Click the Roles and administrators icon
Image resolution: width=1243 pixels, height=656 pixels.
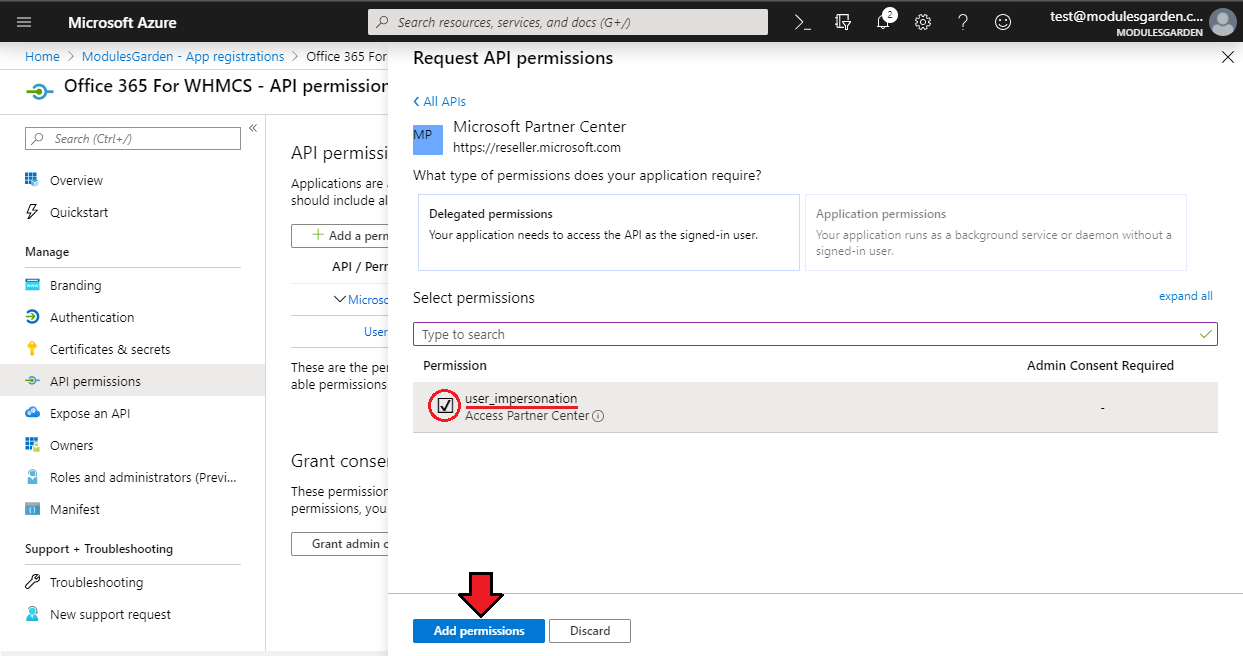click(32, 477)
